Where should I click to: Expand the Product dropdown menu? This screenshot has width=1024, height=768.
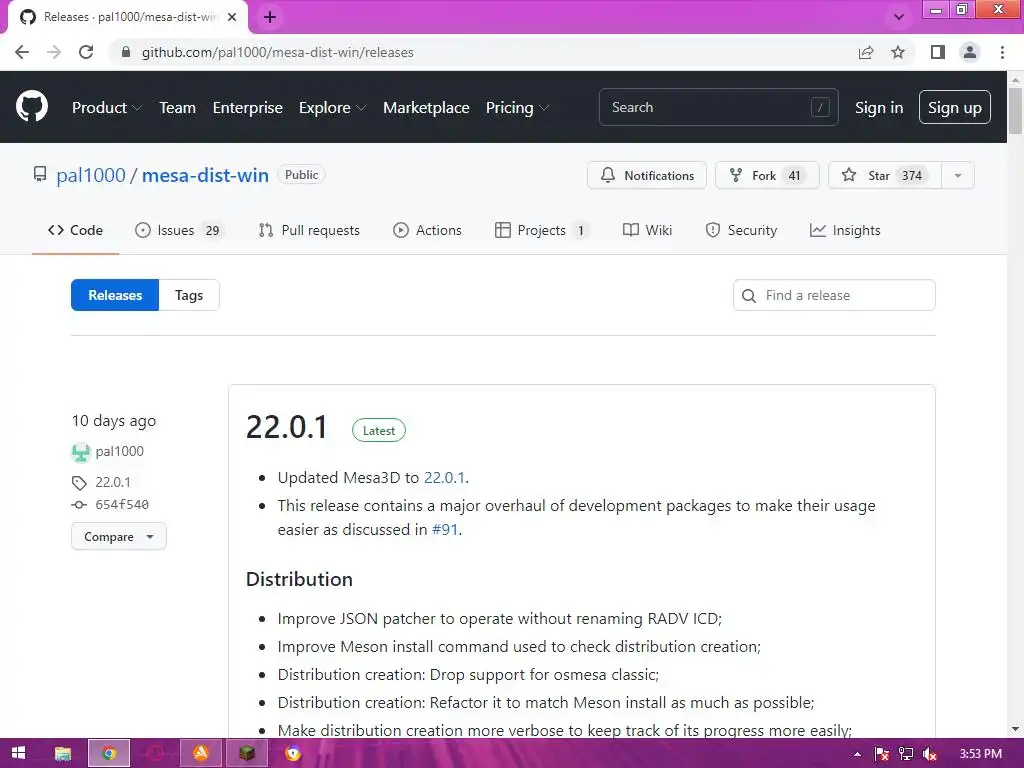pyautogui.click(x=106, y=107)
